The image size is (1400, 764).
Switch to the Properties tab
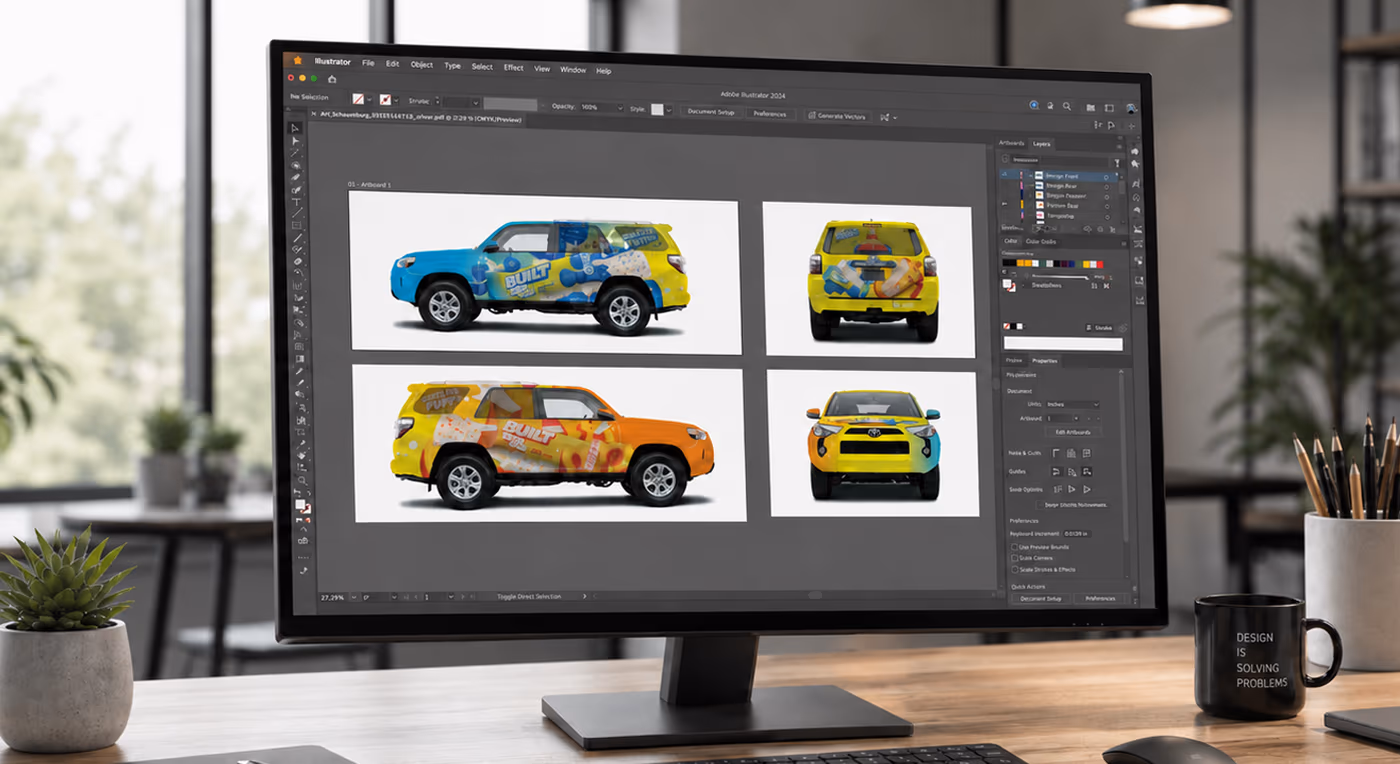tap(1044, 361)
